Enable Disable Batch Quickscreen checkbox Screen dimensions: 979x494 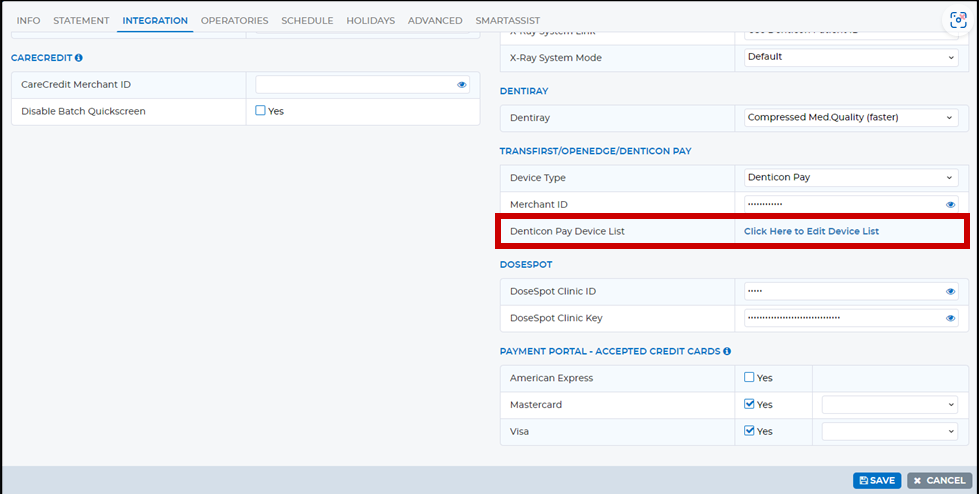260,111
